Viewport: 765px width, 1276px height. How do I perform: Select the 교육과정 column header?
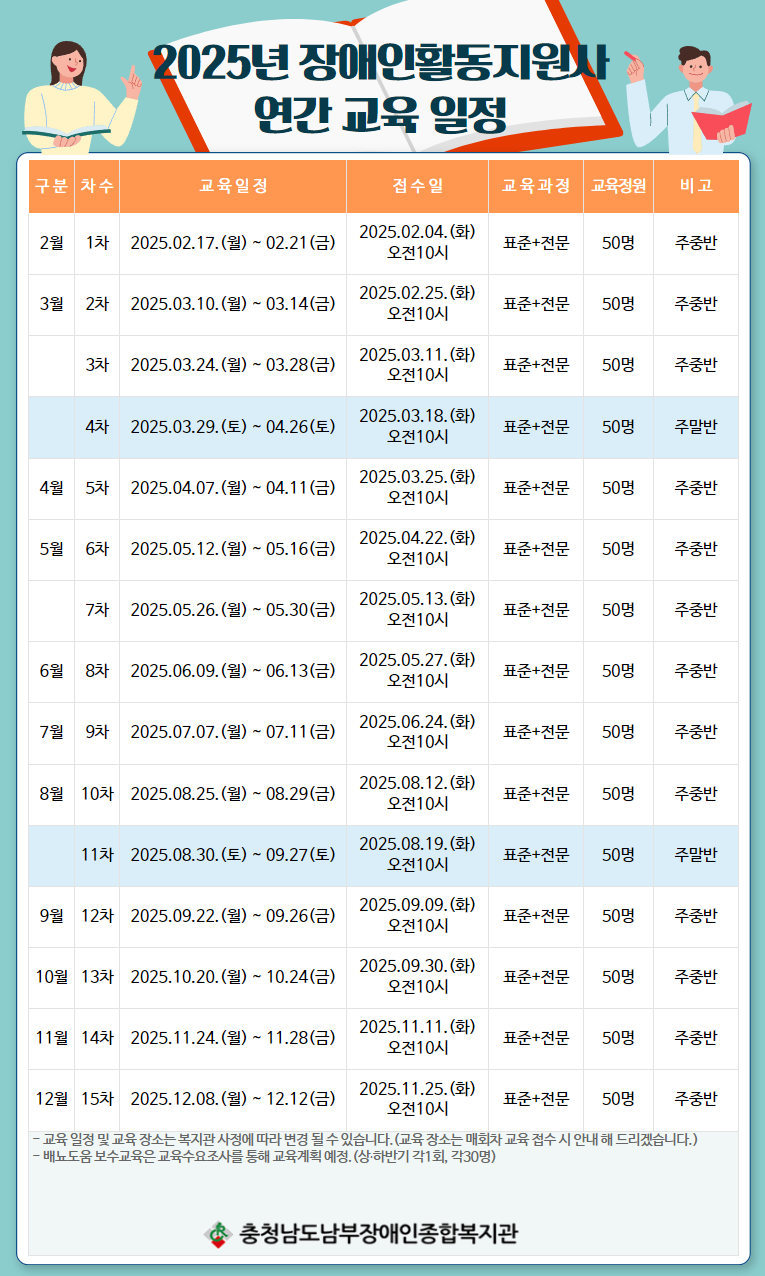535,186
